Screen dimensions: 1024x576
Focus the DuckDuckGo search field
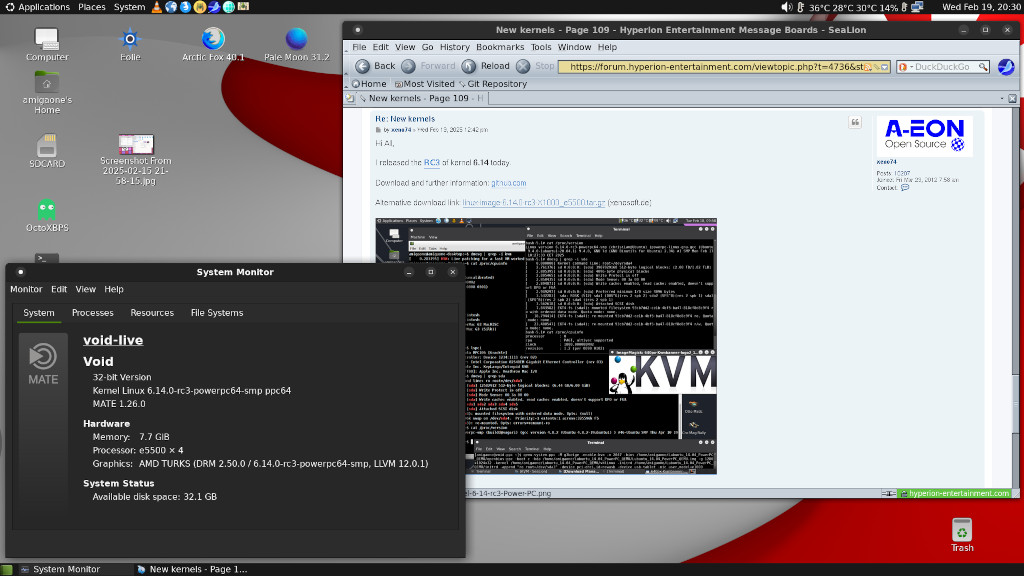pyautogui.click(x=942, y=67)
